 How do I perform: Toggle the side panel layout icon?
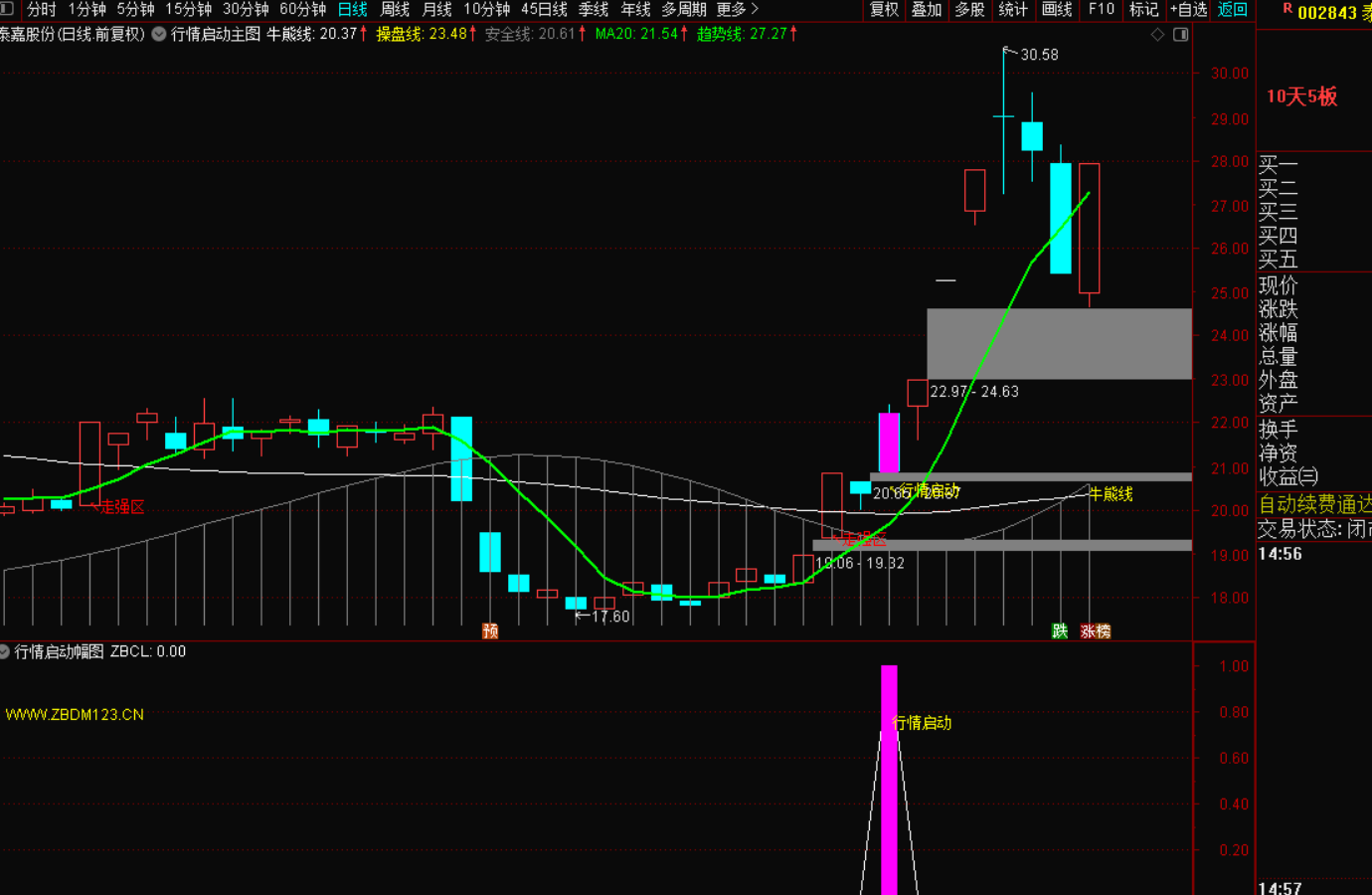(1180, 35)
